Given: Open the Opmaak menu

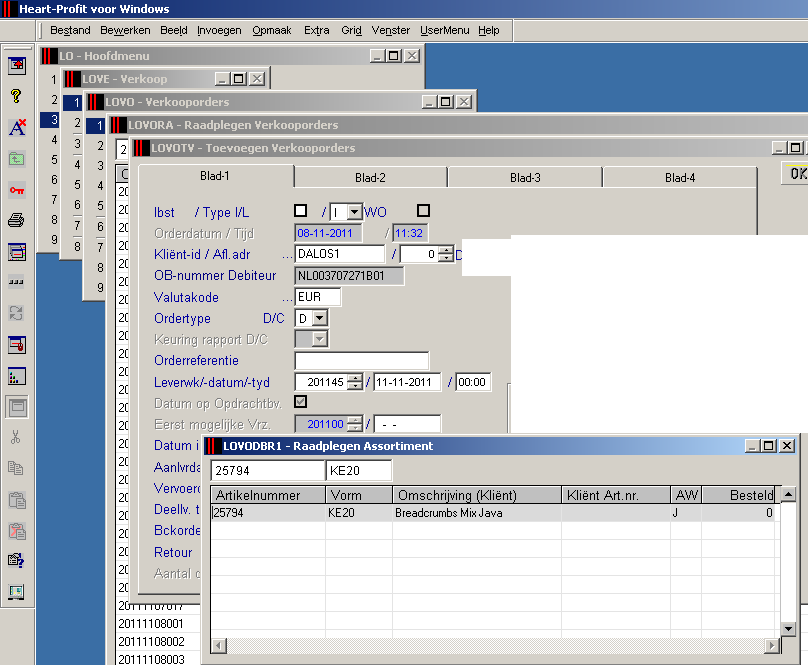Looking at the screenshot, I should pos(272,30).
